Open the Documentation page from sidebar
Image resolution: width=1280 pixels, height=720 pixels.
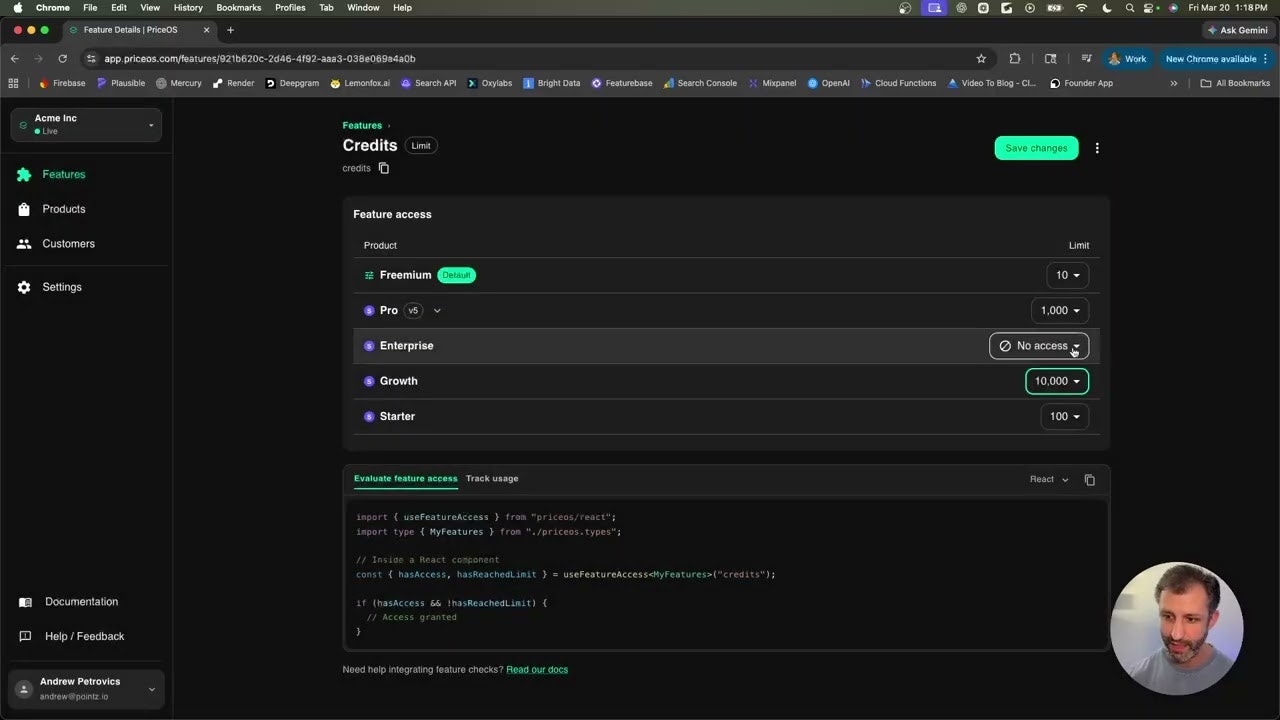click(25, 601)
